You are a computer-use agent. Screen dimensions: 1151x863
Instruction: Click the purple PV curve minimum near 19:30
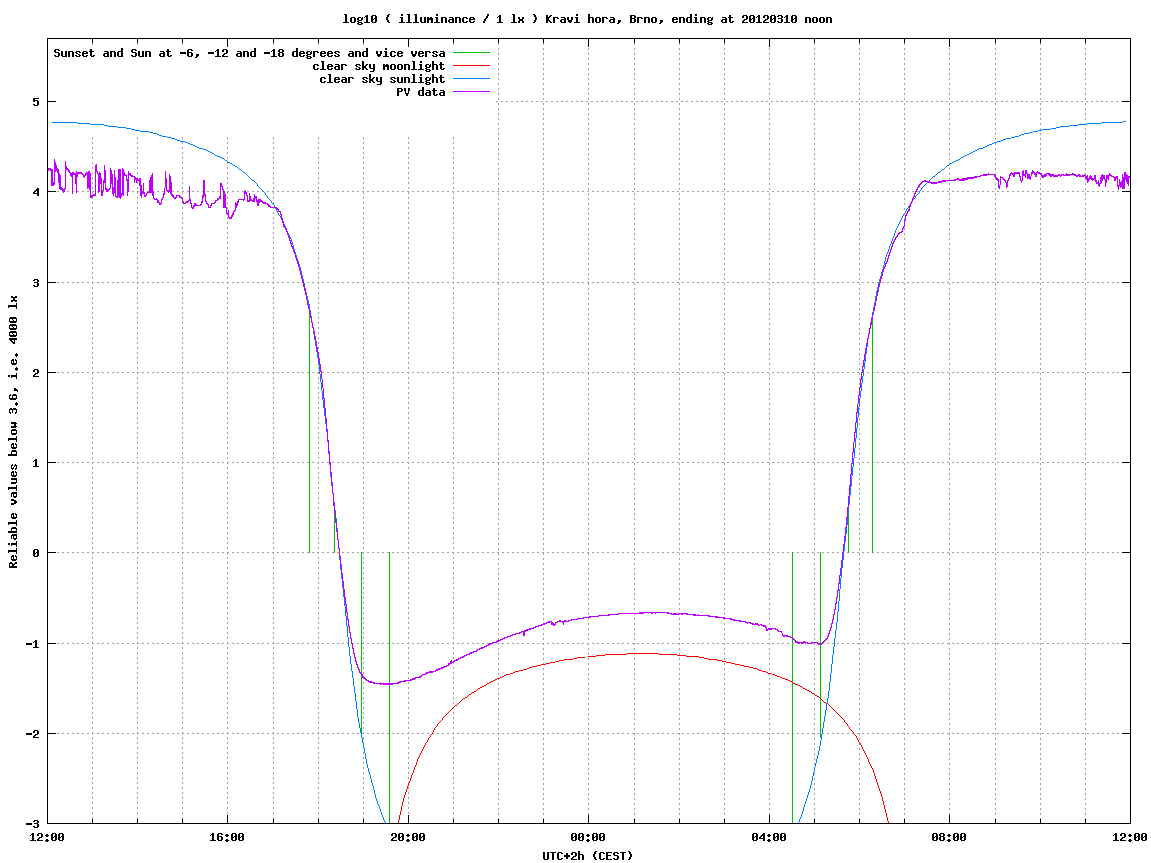tap(388, 684)
